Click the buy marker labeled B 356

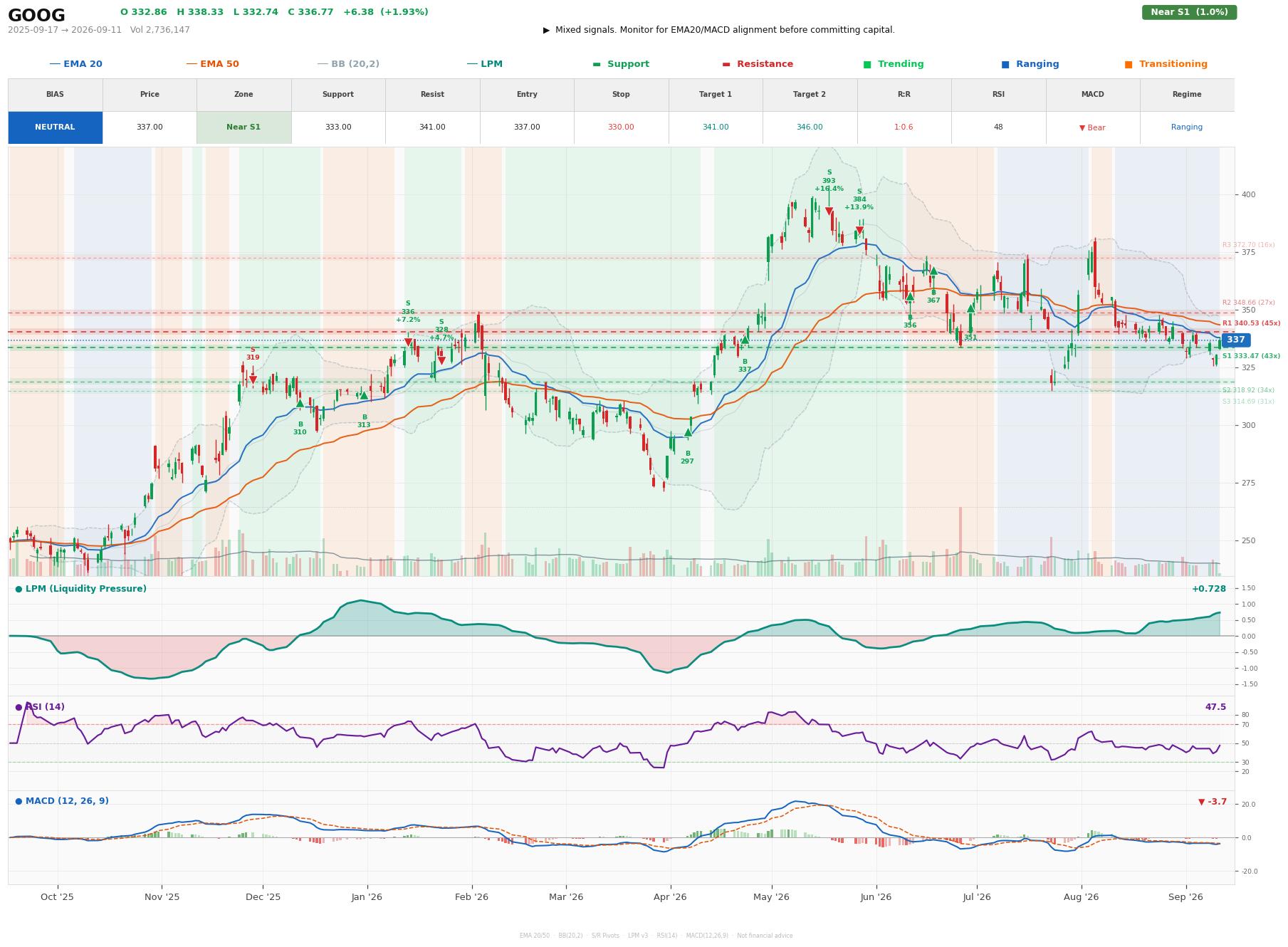click(x=910, y=296)
